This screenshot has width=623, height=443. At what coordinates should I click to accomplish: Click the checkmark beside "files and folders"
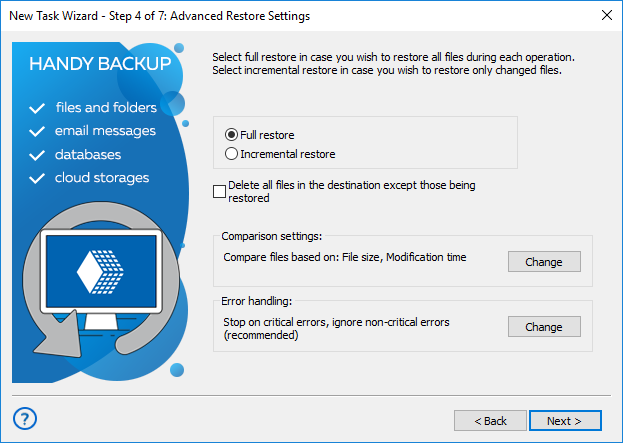pyautogui.click(x=38, y=107)
